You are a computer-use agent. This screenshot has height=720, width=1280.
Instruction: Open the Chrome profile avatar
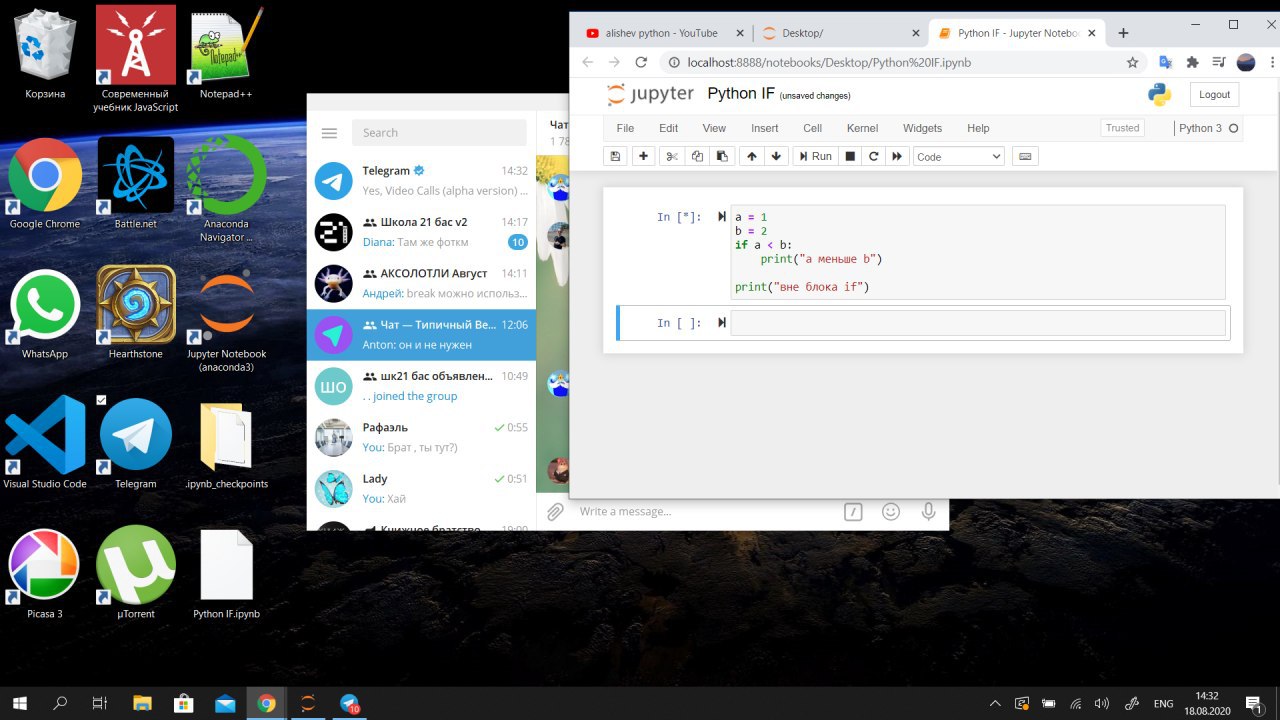tap(1246, 62)
